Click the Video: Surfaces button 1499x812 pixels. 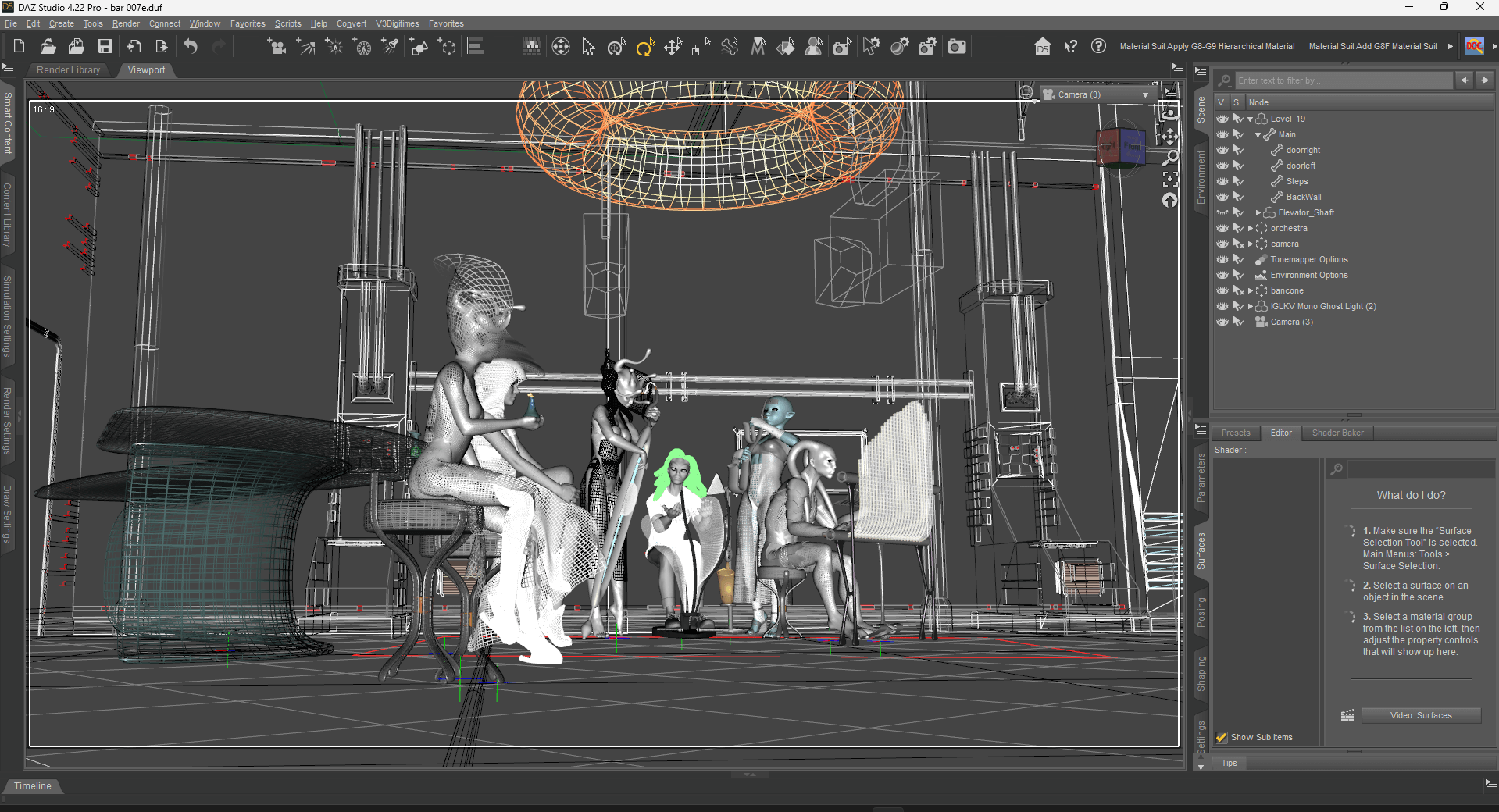(1421, 715)
